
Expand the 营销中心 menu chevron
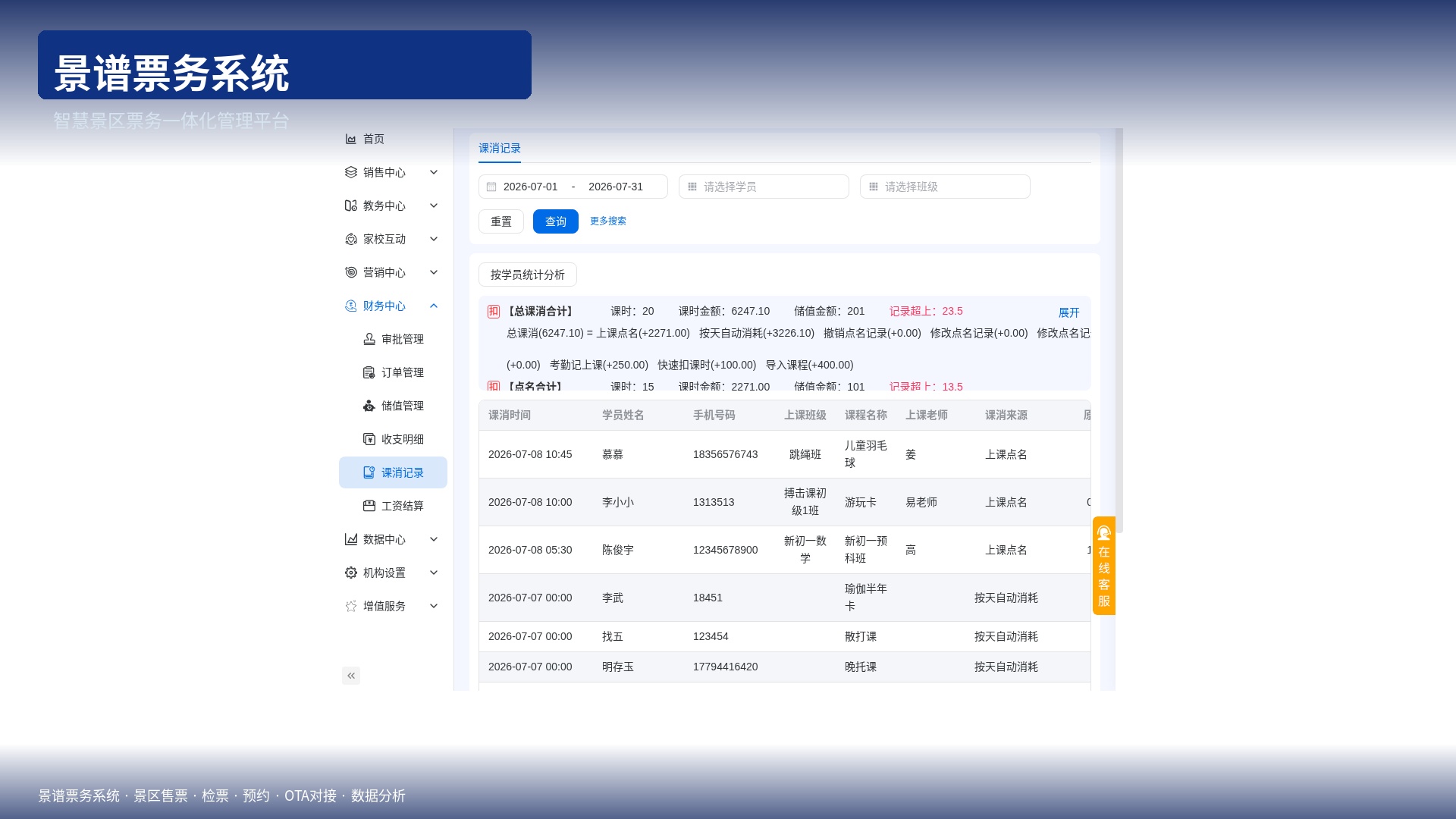point(434,272)
